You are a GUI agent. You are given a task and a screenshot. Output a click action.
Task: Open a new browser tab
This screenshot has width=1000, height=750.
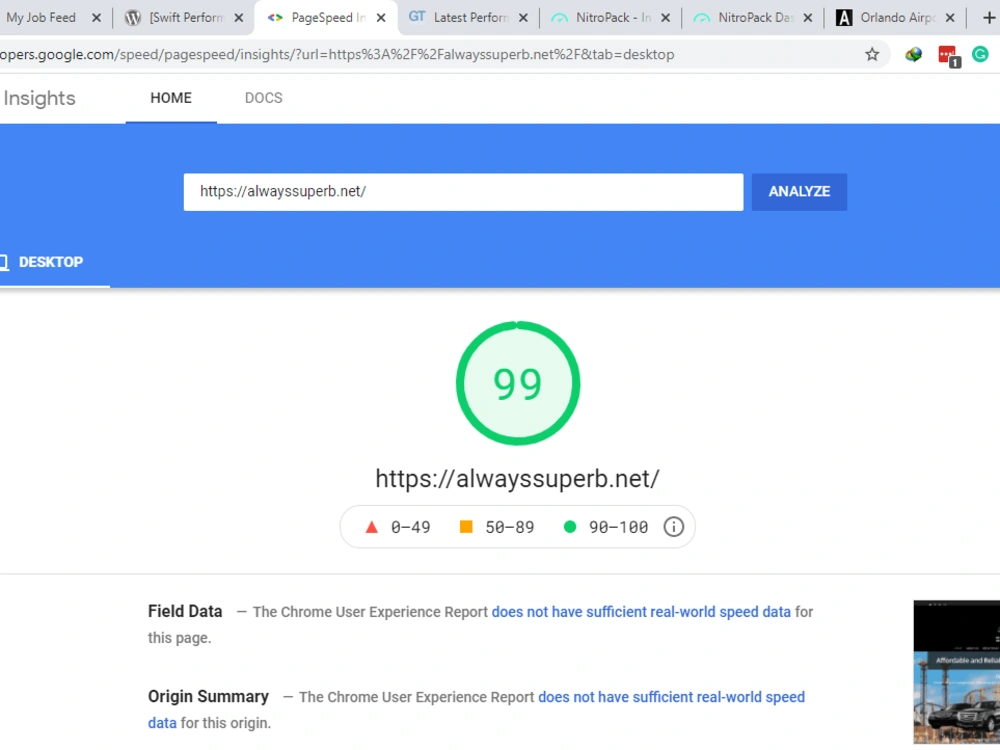[989, 18]
